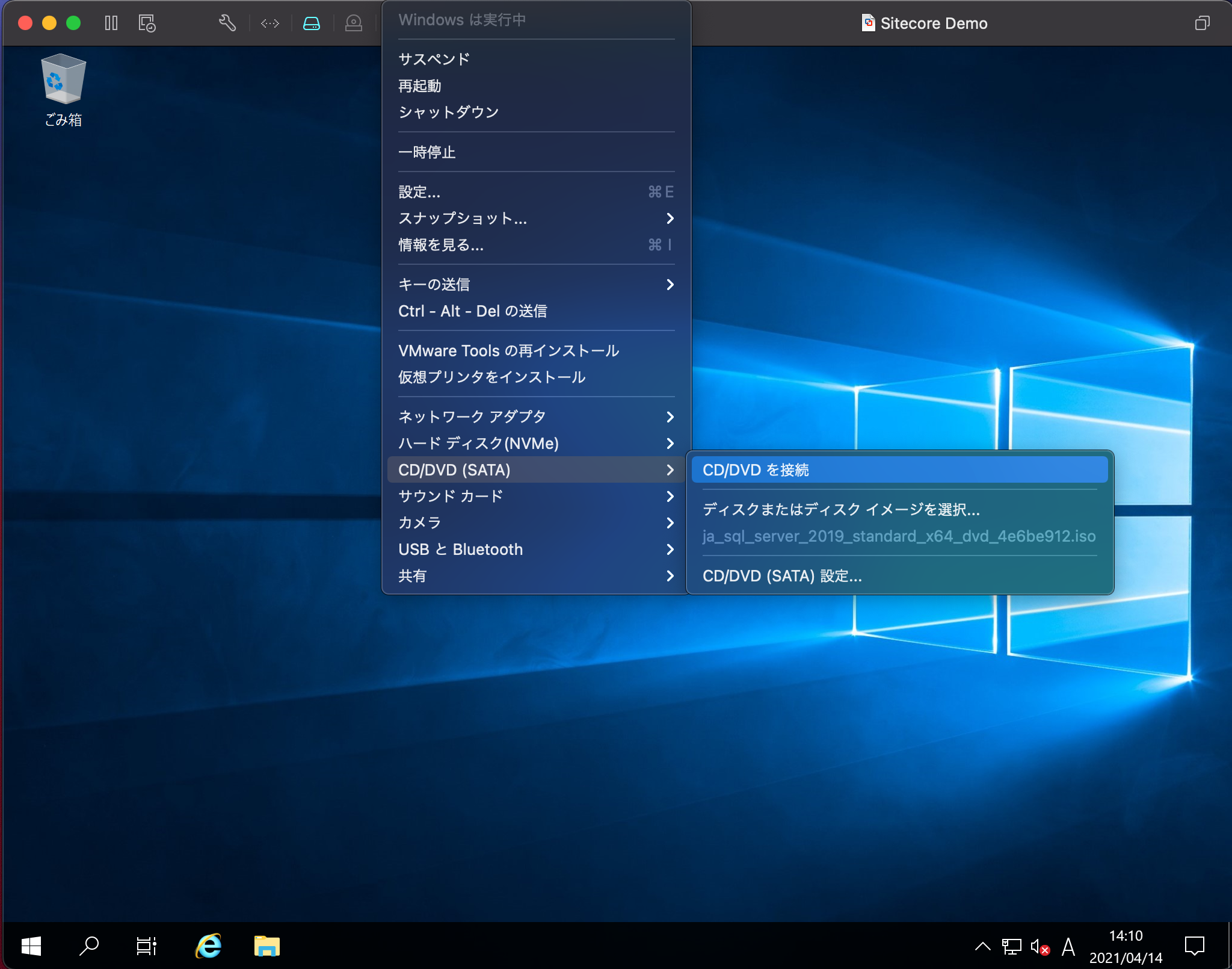
Task: Choose 仮想プリンタをインストール
Action: click(x=537, y=377)
